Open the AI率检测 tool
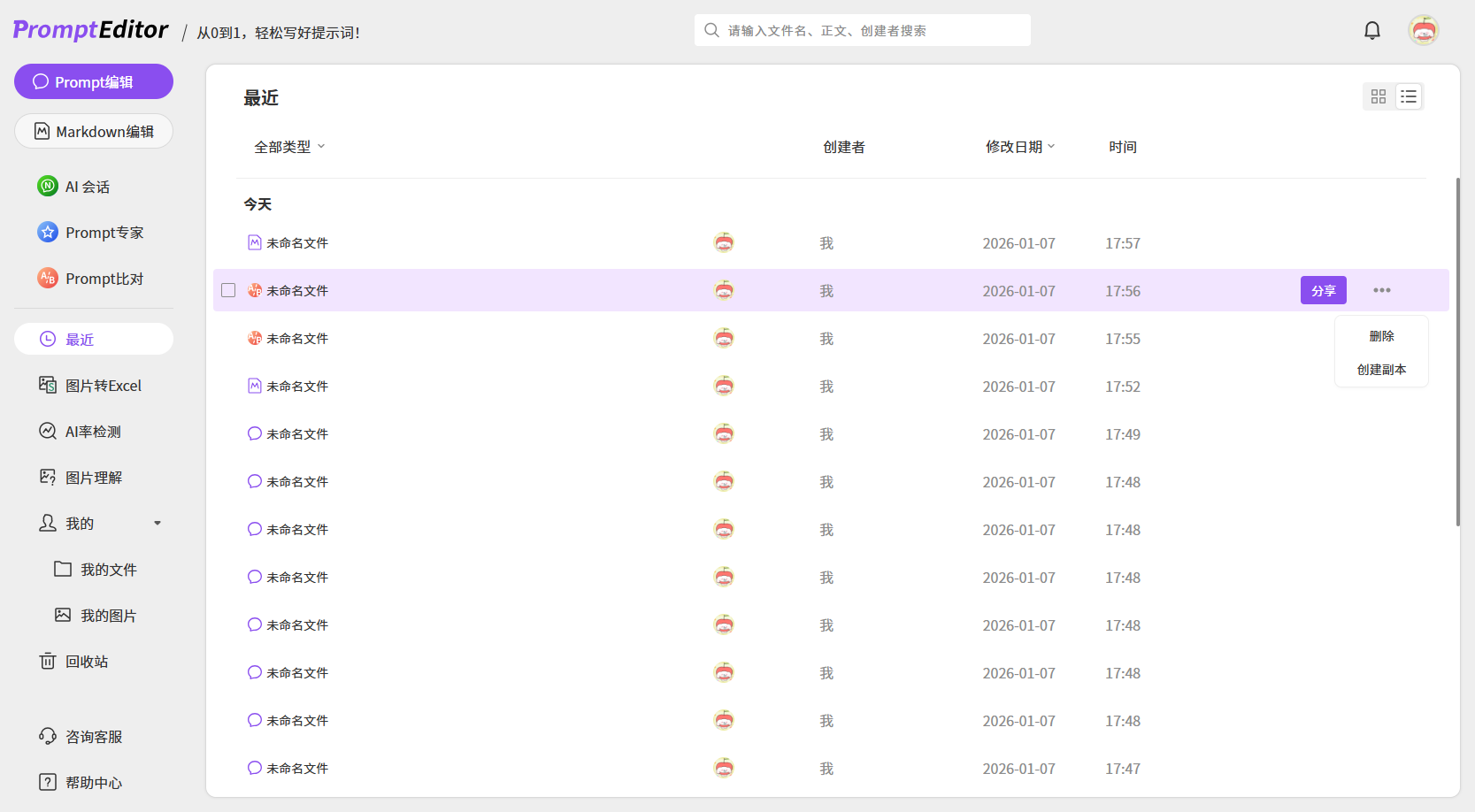This screenshot has height=812, width=1475. [x=93, y=432]
